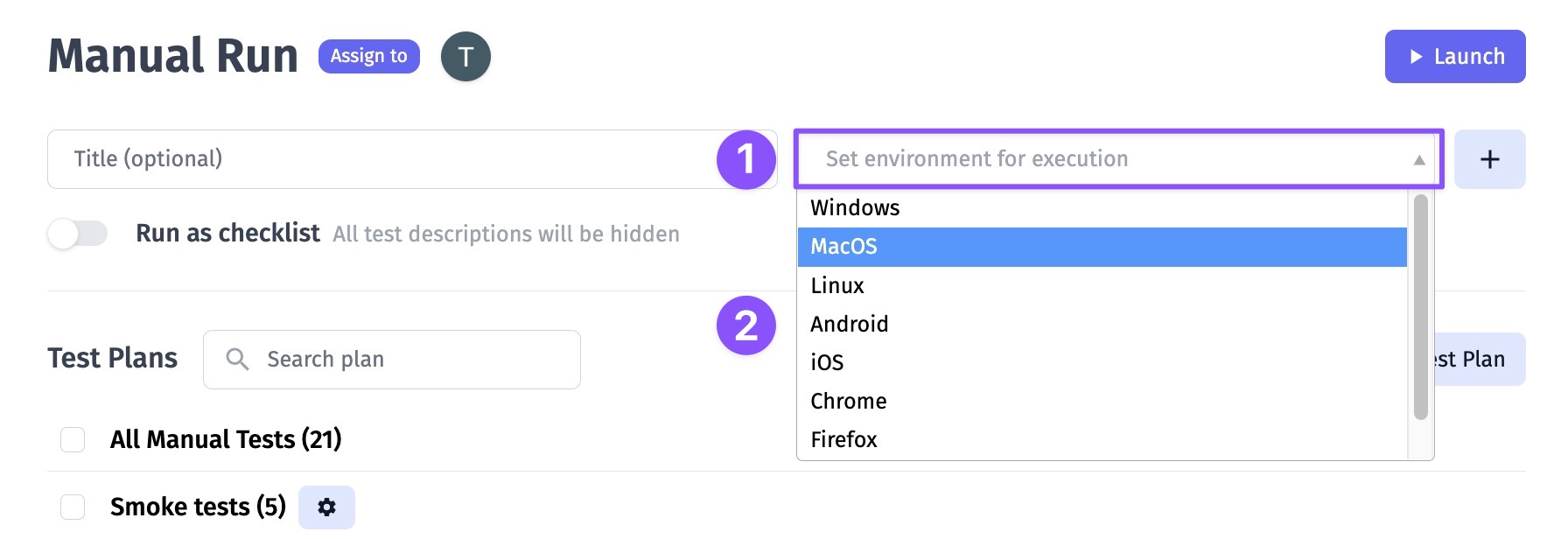Click the purple step 2 badge

click(746, 325)
